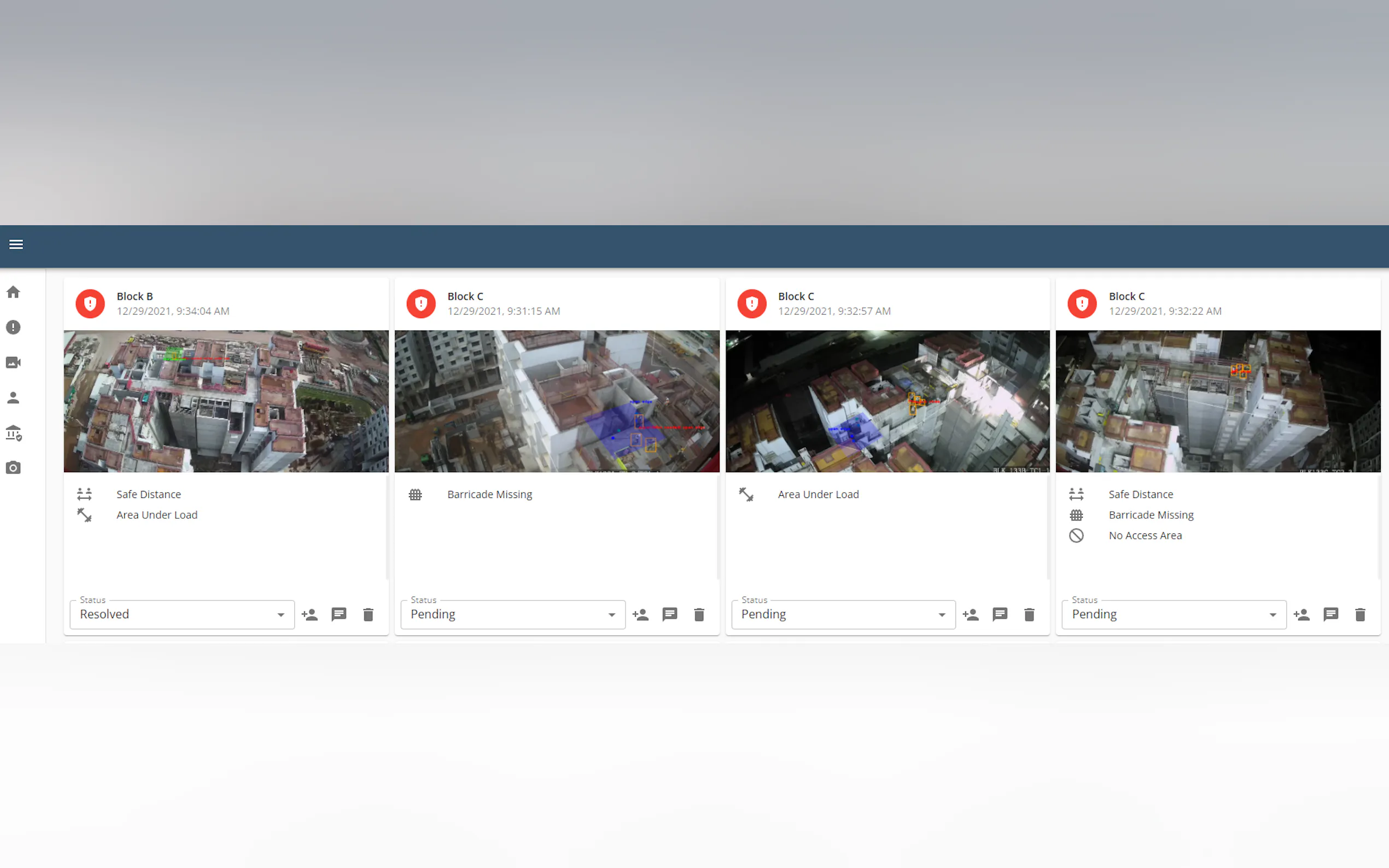Open Block C 9:32:57 night image thumbnail

[887, 401]
